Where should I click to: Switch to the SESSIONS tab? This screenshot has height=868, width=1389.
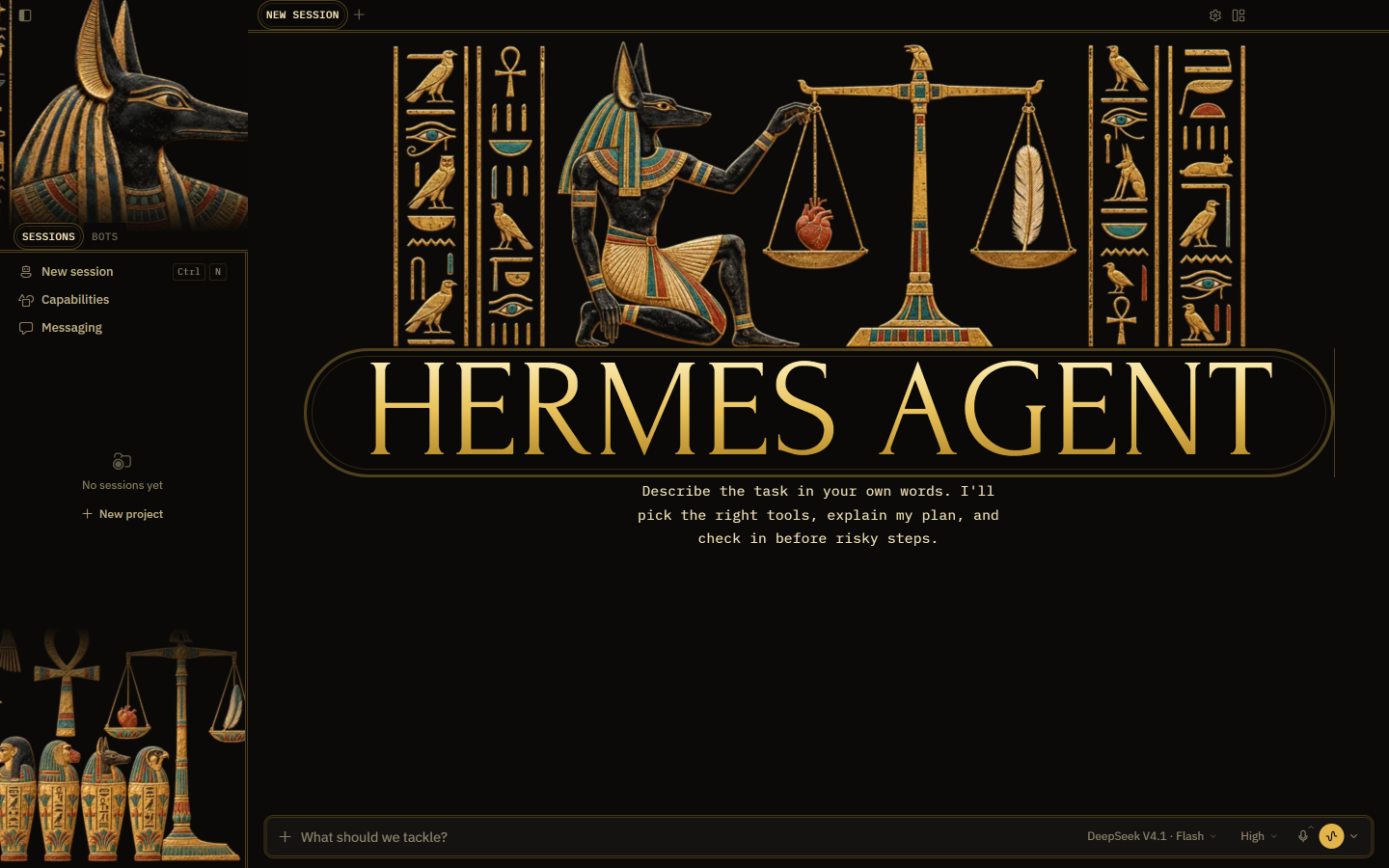48,236
